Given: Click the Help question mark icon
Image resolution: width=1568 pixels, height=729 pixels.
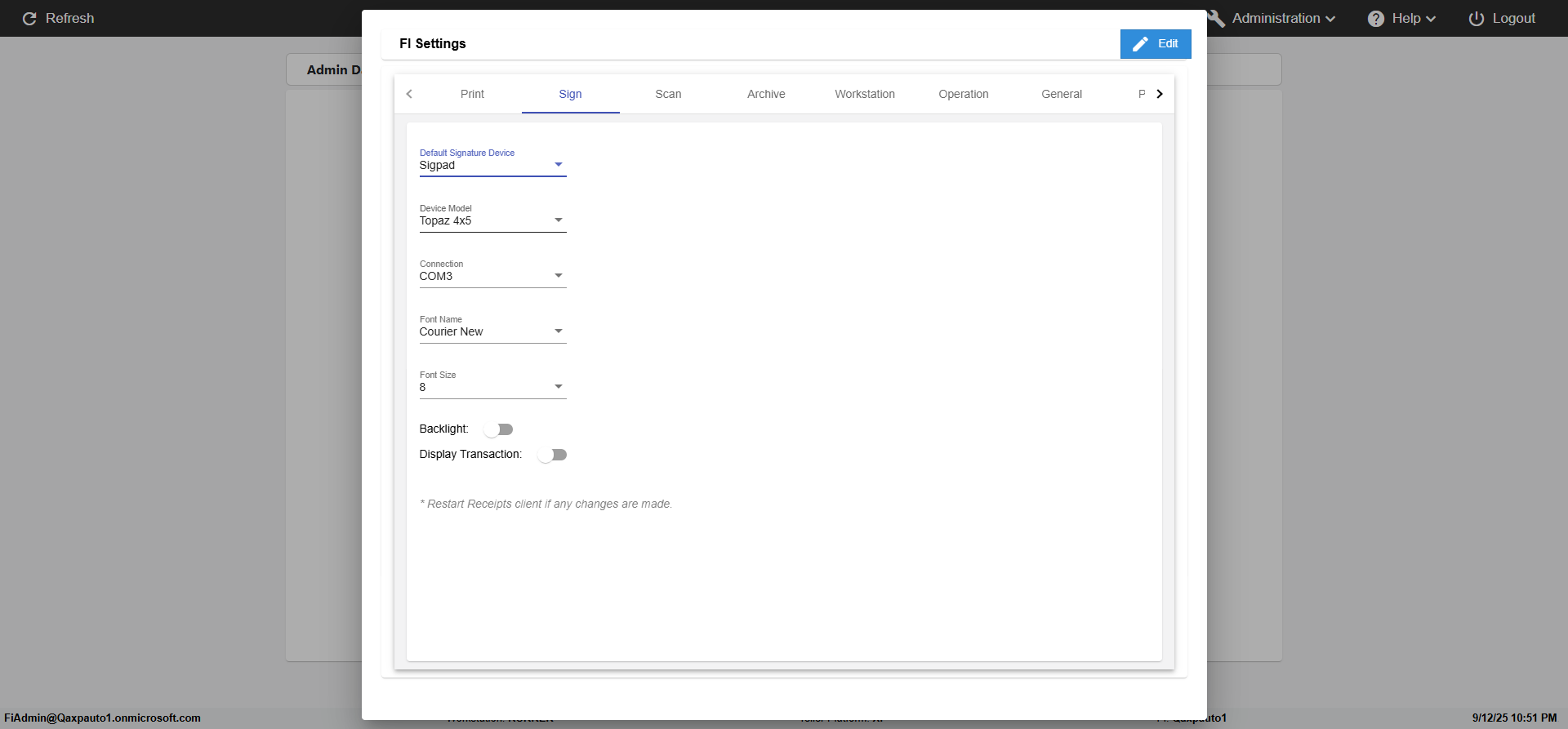Looking at the screenshot, I should pos(1376,19).
